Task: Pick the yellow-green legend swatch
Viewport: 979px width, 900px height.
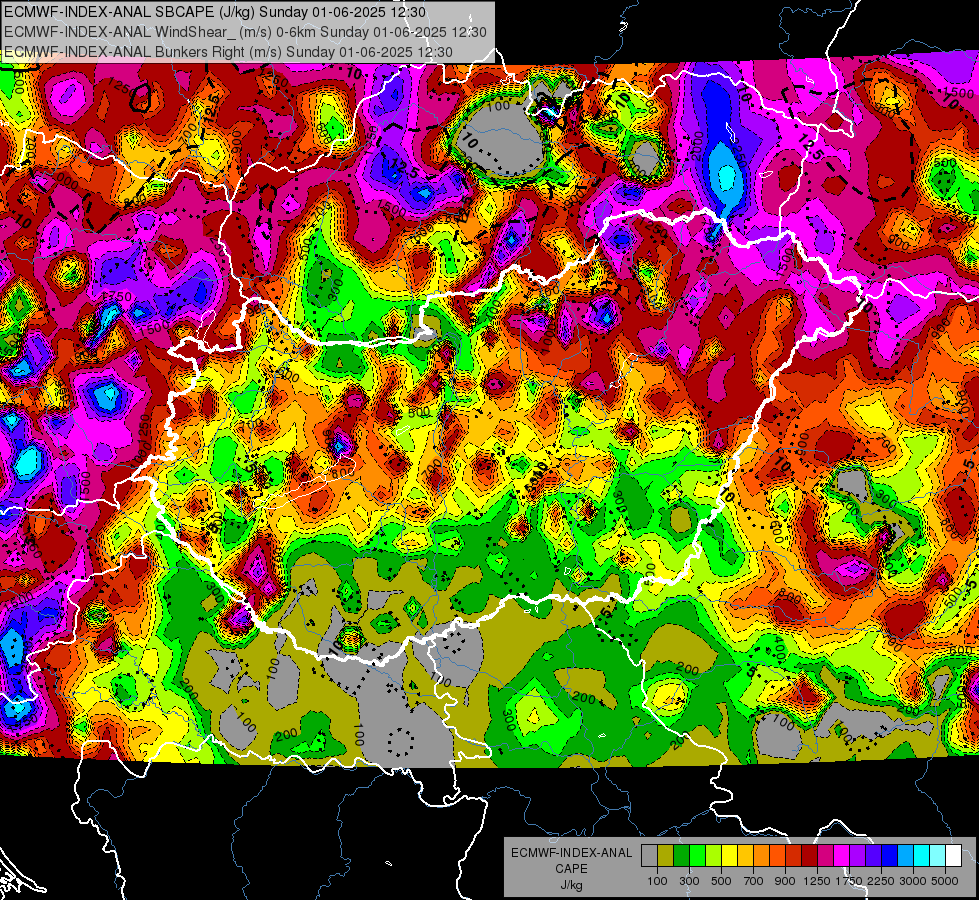Action: point(714,856)
